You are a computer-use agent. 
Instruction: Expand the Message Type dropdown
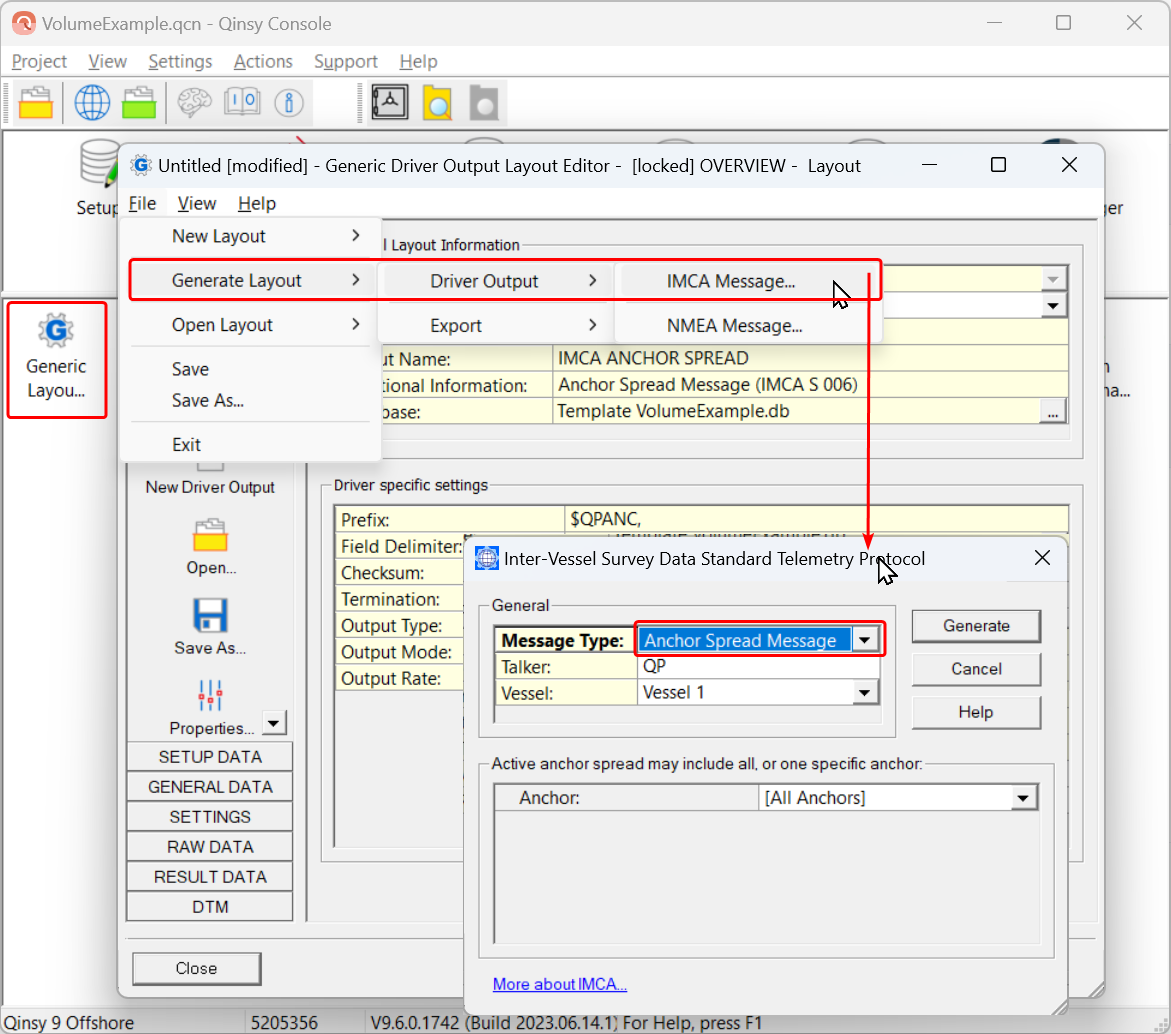click(866, 640)
